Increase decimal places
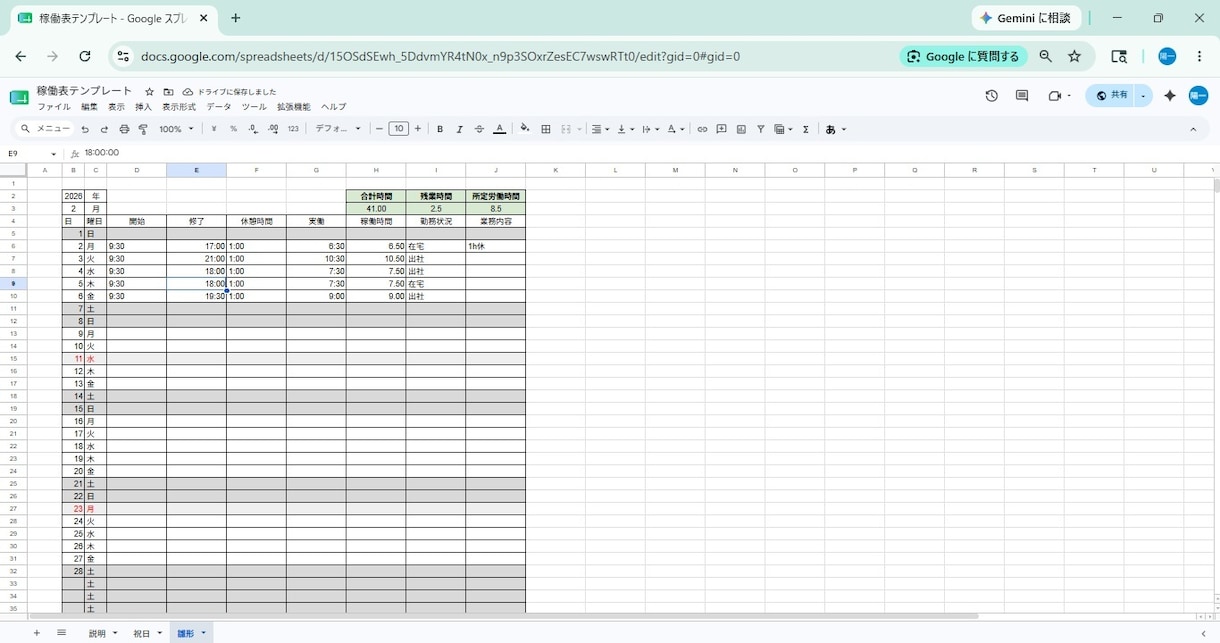The width and height of the screenshot is (1220, 643). coord(273,129)
